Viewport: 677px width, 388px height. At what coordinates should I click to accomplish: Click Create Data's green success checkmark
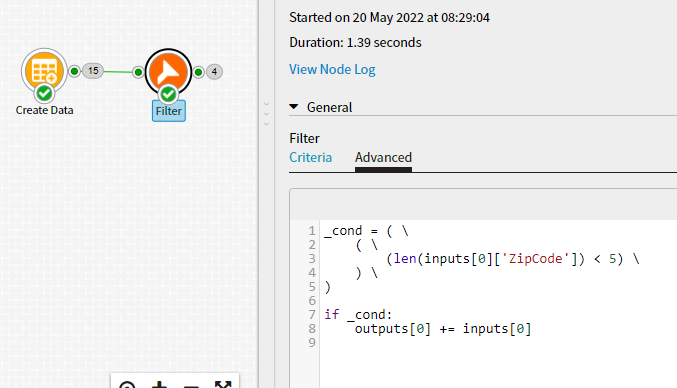(x=44, y=94)
